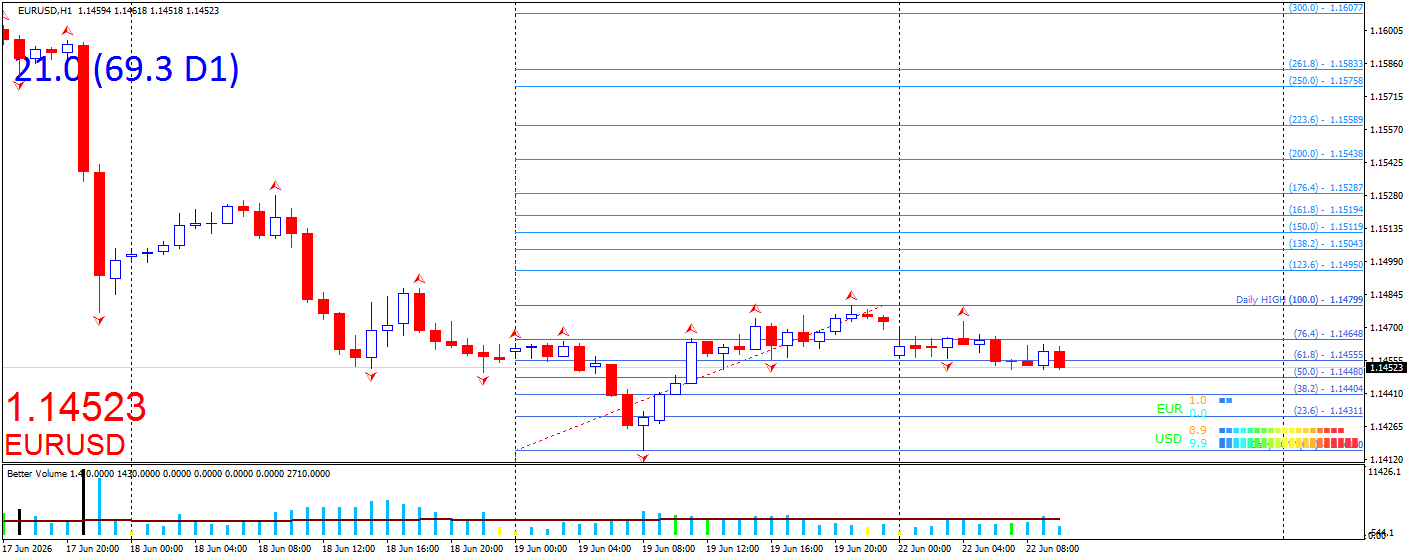Click the fractal arrow above the 18 Jun 08:00 swing high
Screen dimensions: 1410x560
tap(274, 186)
